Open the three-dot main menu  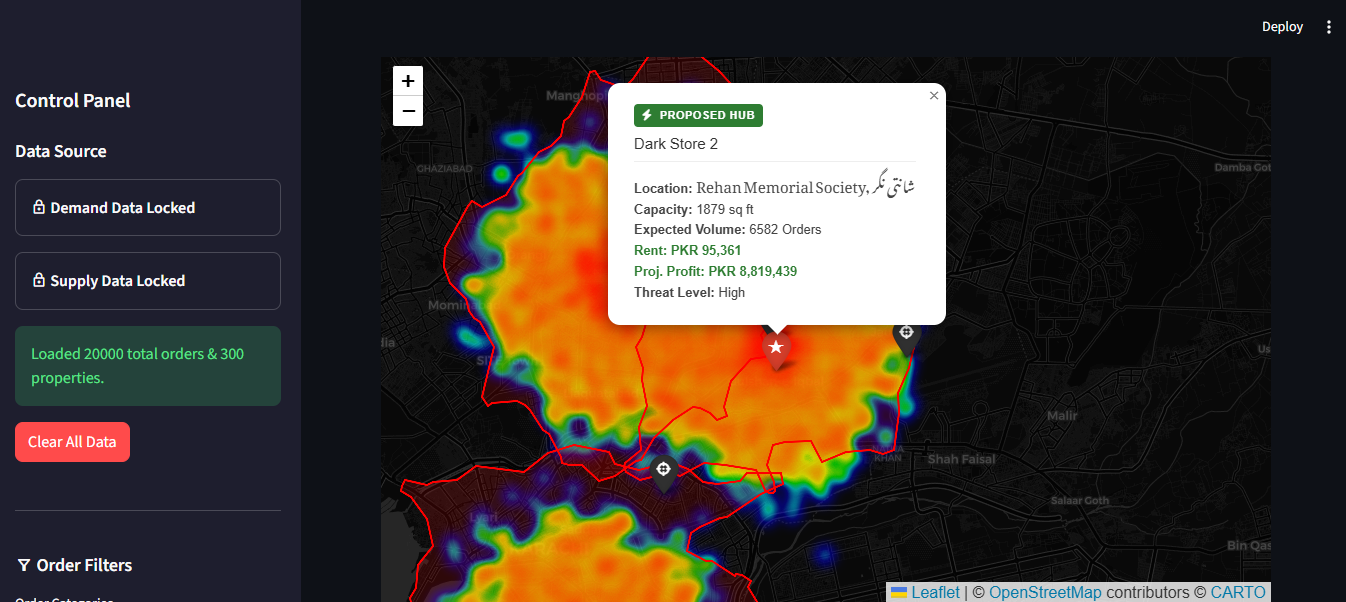click(x=1329, y=27)
